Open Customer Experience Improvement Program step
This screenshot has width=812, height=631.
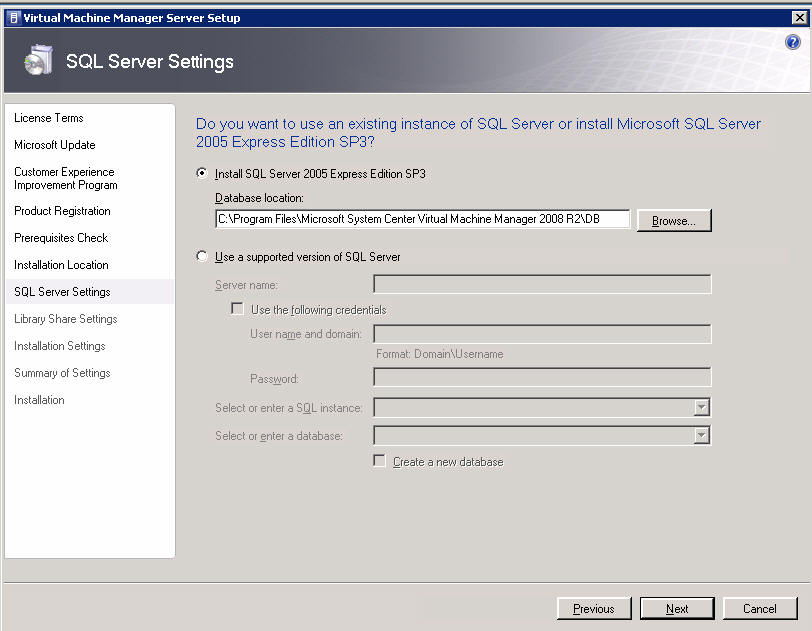coord(66,178)
